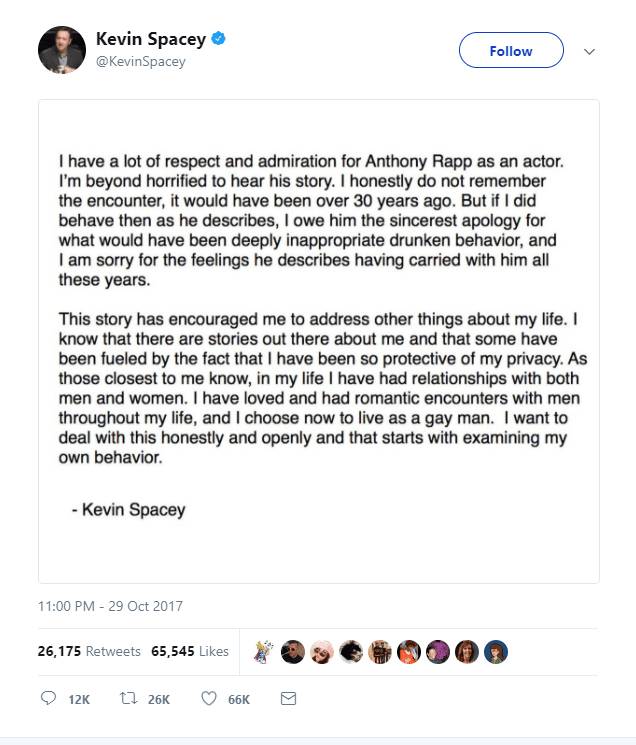Open Kevin Spacey's profile avatar
Screen dimensions: 636x745
[x=61, y=49]
